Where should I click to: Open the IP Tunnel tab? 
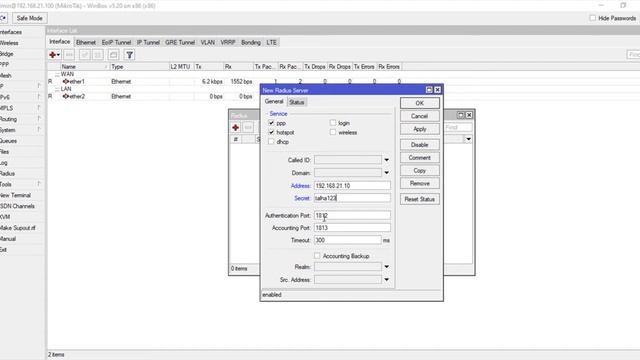(148, 42)
